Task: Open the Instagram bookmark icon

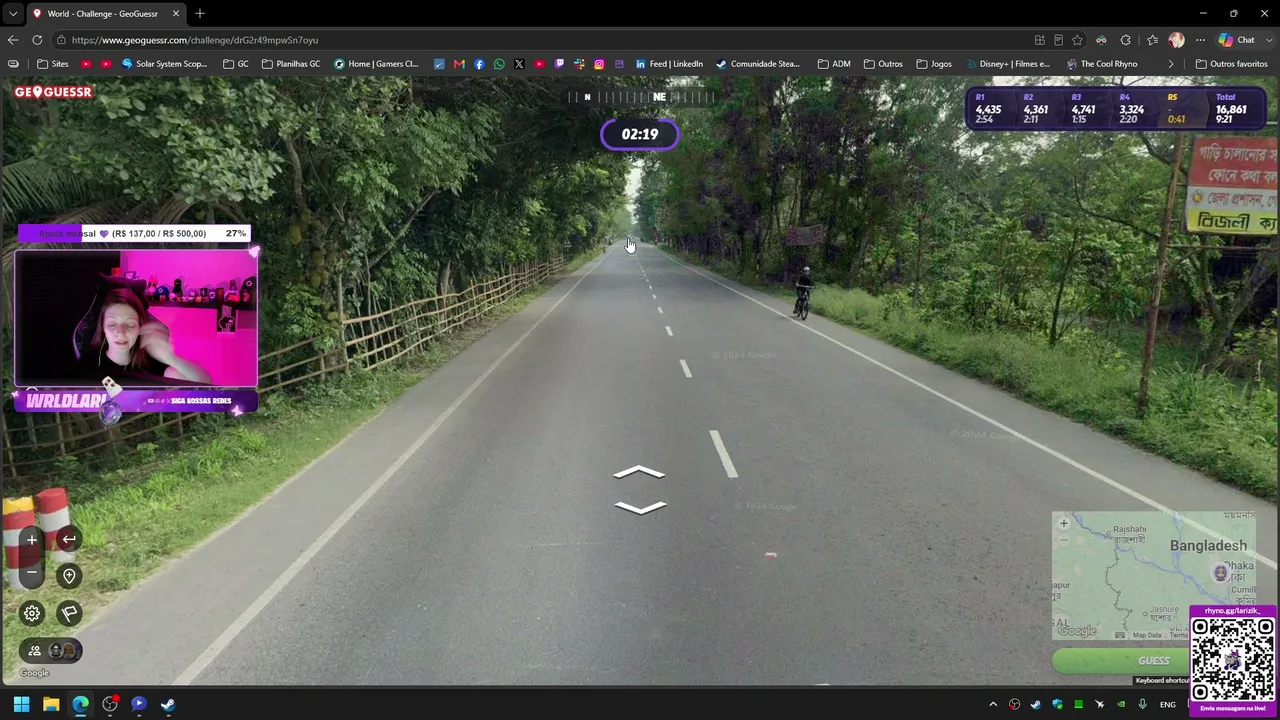Action: 599,64
